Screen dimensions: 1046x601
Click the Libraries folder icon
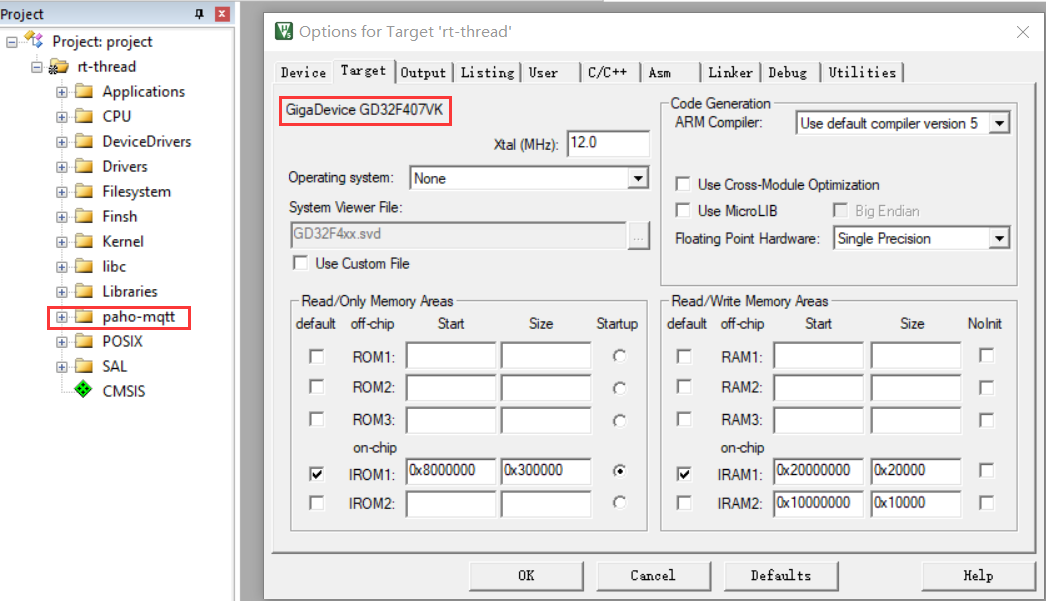84,291
